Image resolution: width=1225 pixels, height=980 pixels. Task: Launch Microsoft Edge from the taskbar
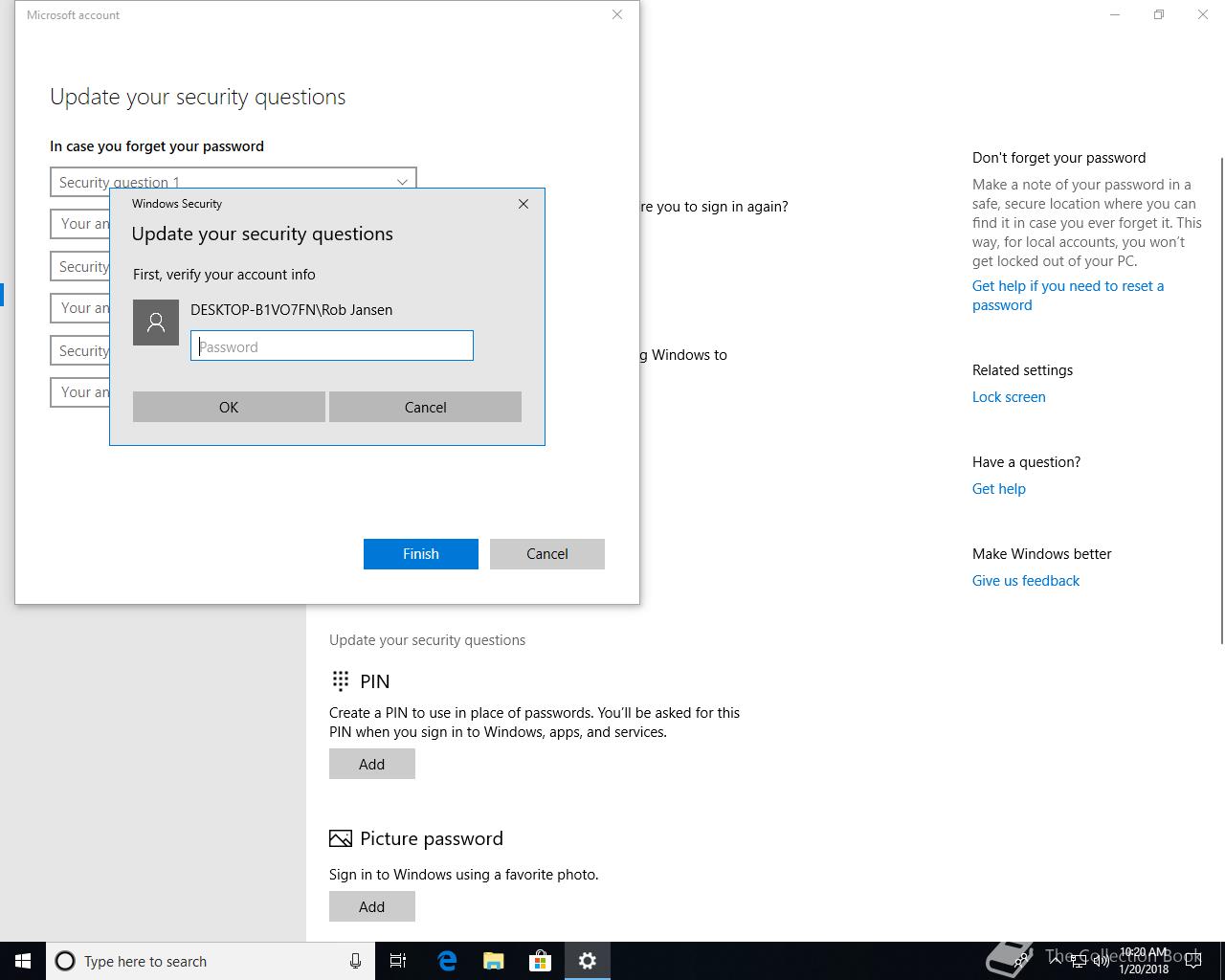pos(447,961)
